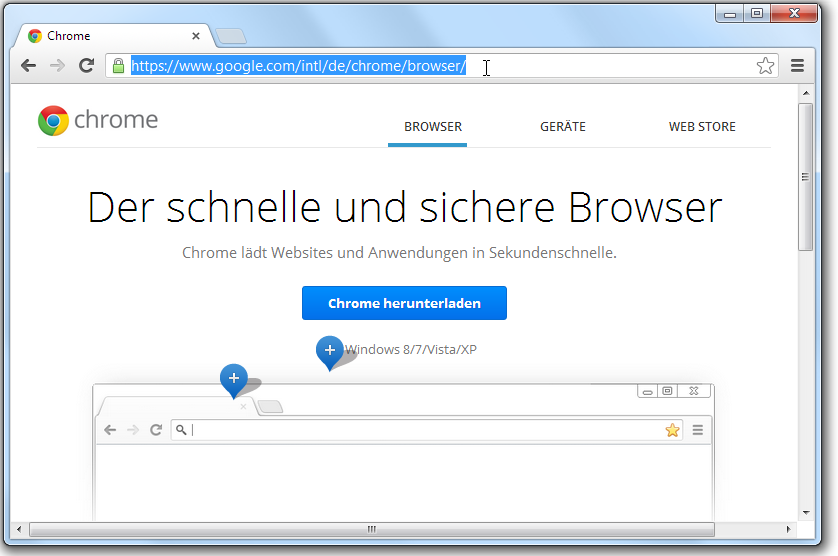Click the vertical scrollbar up arrow

(806, 93)
